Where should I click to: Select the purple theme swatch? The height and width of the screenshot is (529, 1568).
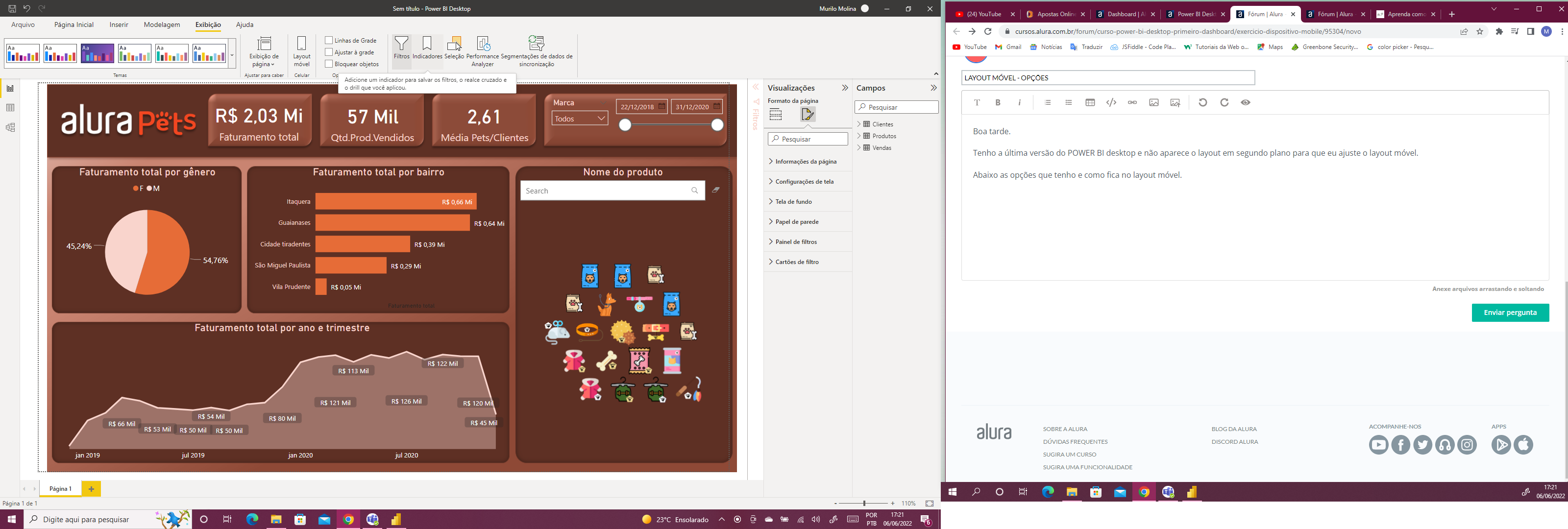(98, 53)
